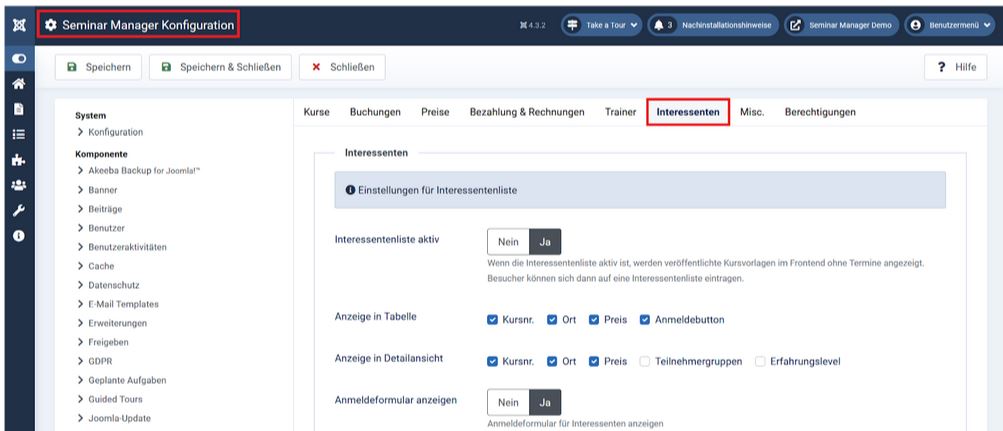Open the Home dashboard icon in sidebar
The height and width of the screenshot is (431, 1003).
point(17,85)
